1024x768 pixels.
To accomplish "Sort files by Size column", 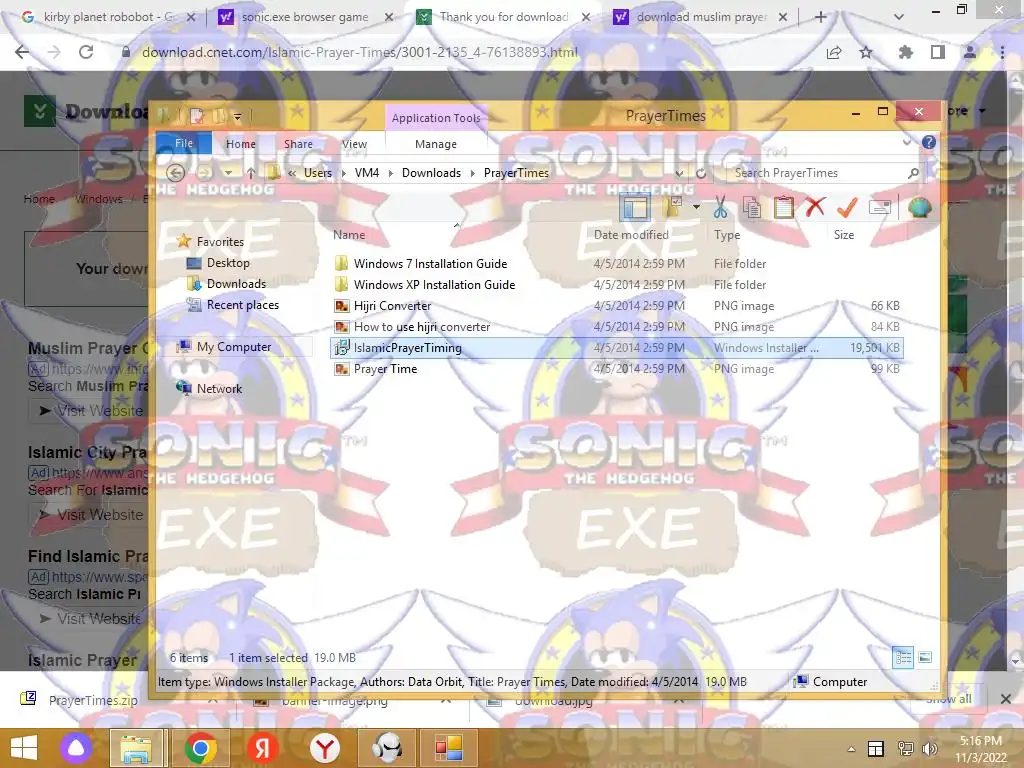I will pos(844,234).
